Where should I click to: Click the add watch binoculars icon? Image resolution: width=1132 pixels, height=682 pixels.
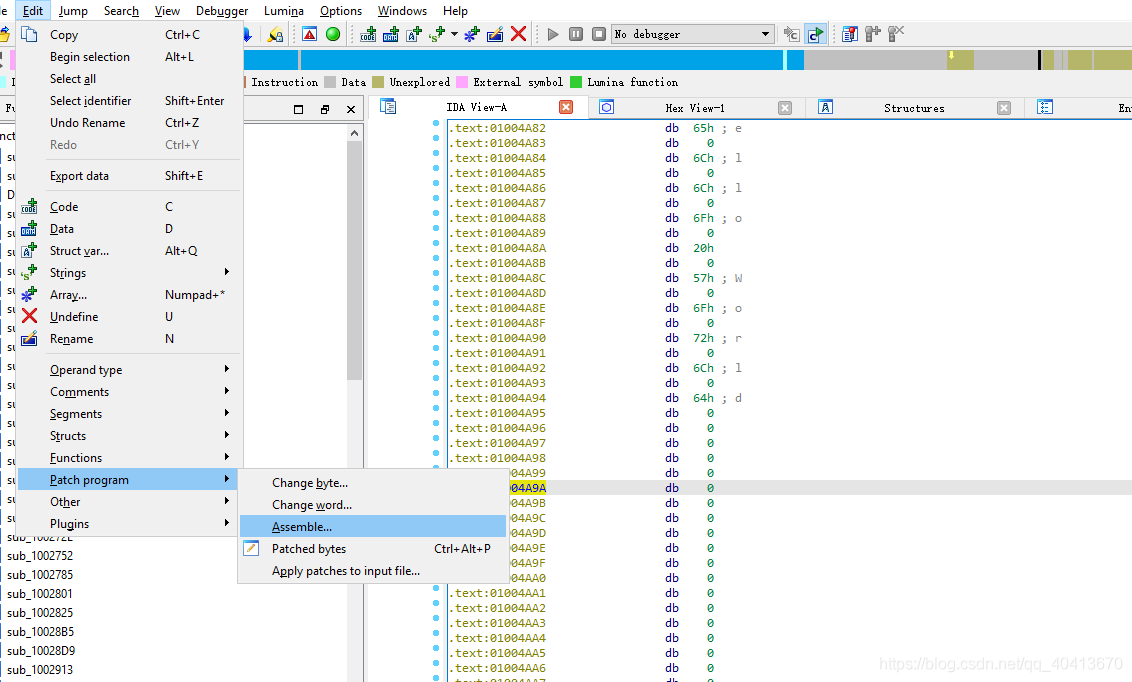pos(873,34)
